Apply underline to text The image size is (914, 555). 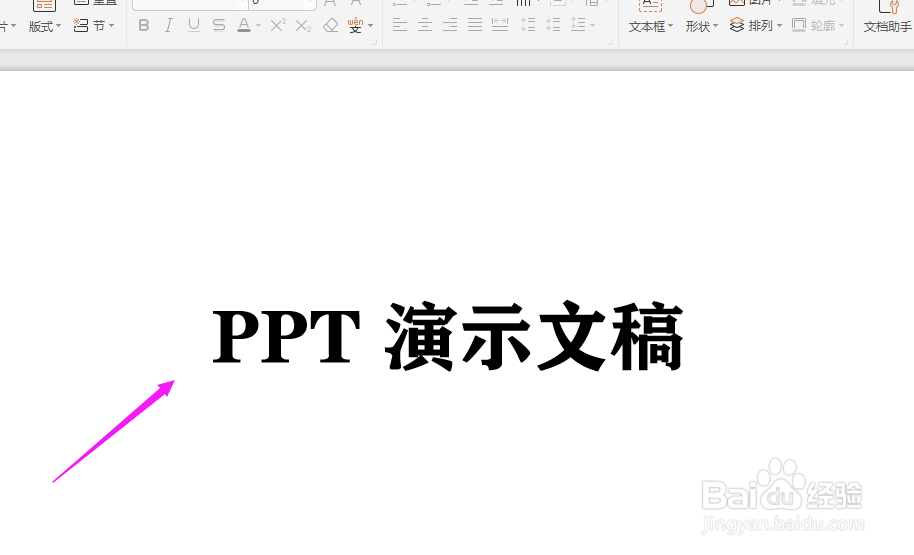[194, 26]
